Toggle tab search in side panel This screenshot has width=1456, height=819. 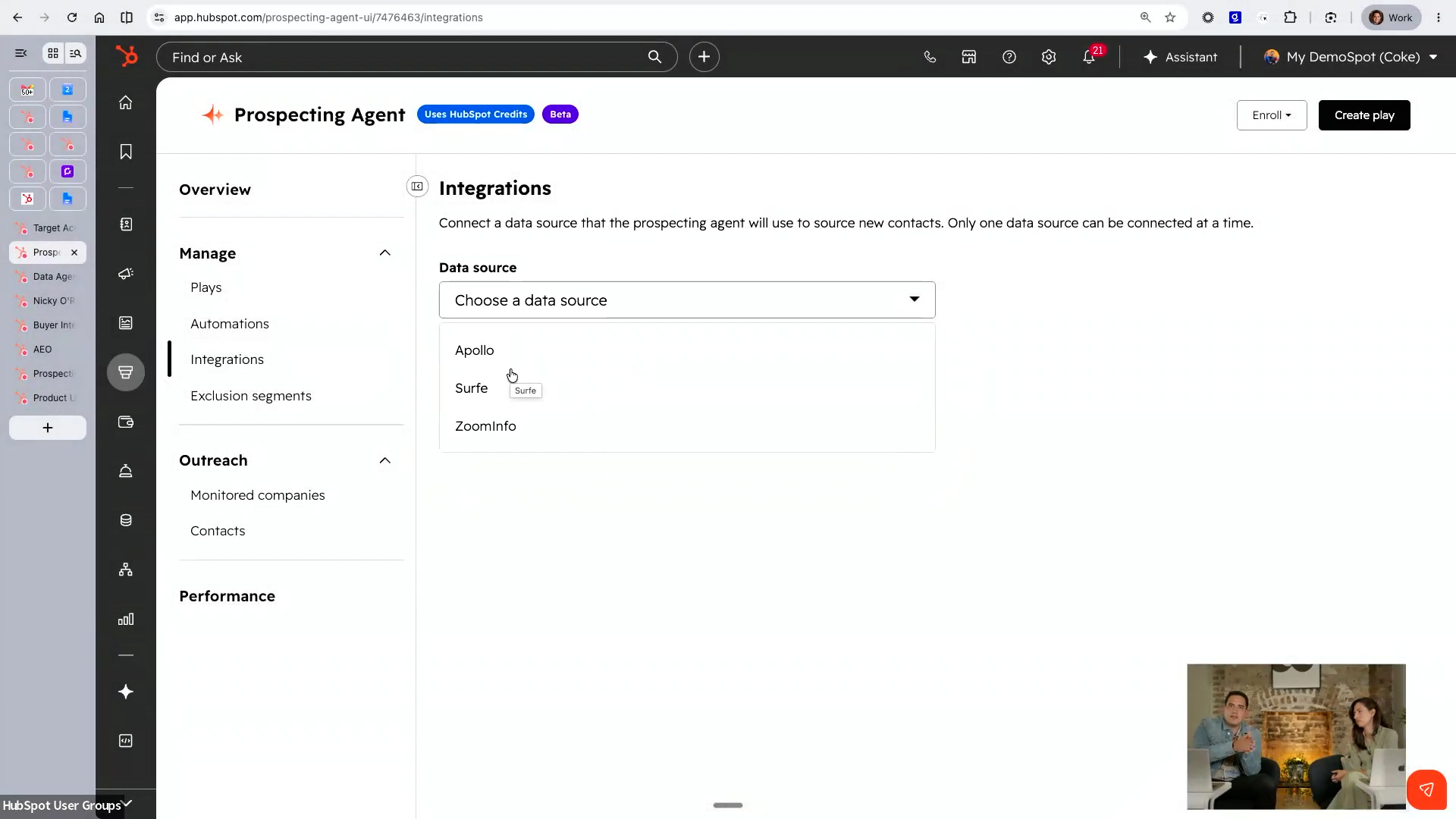pyautogui.click(x=75, y=53)
